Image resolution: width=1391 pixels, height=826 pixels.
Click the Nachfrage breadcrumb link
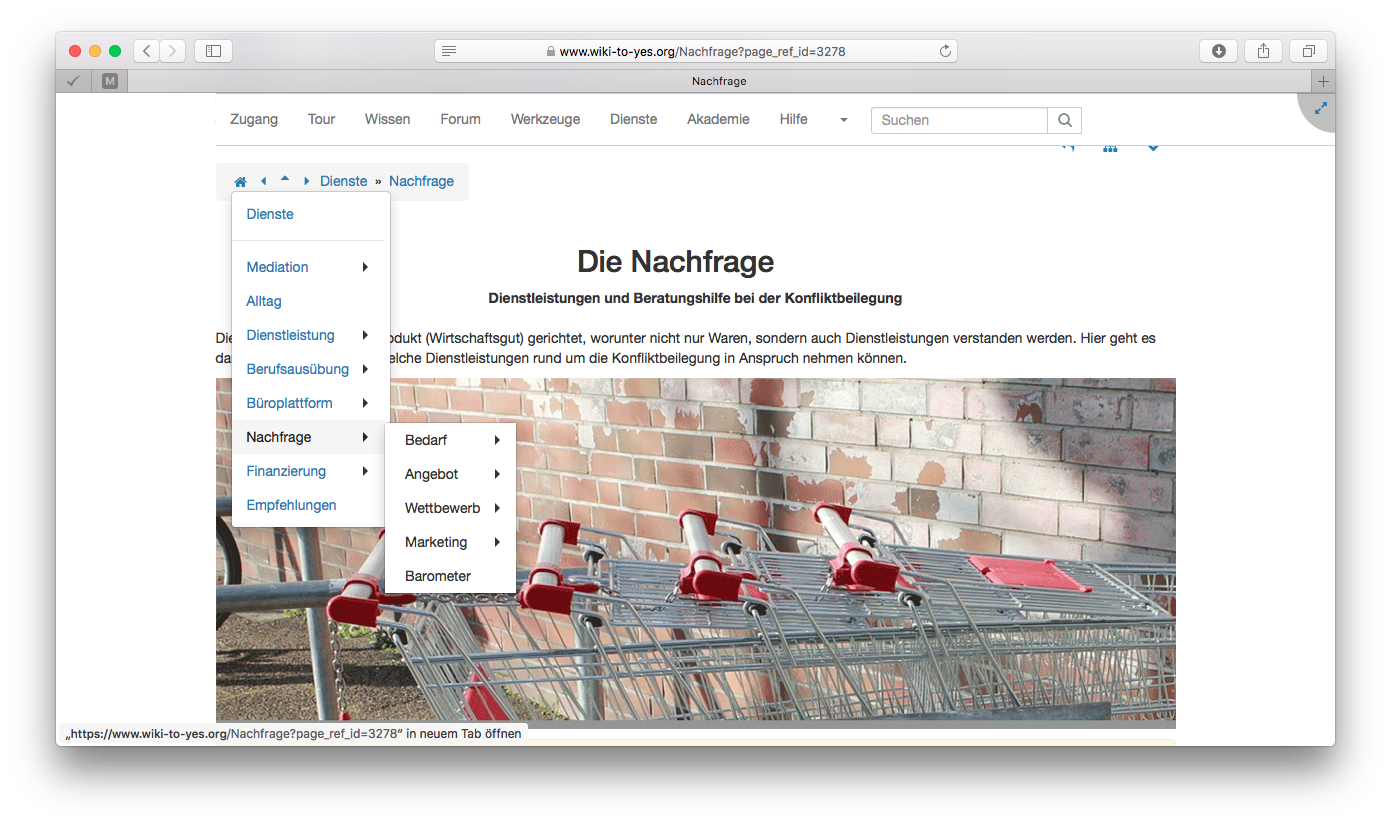(x=421, y=181)
